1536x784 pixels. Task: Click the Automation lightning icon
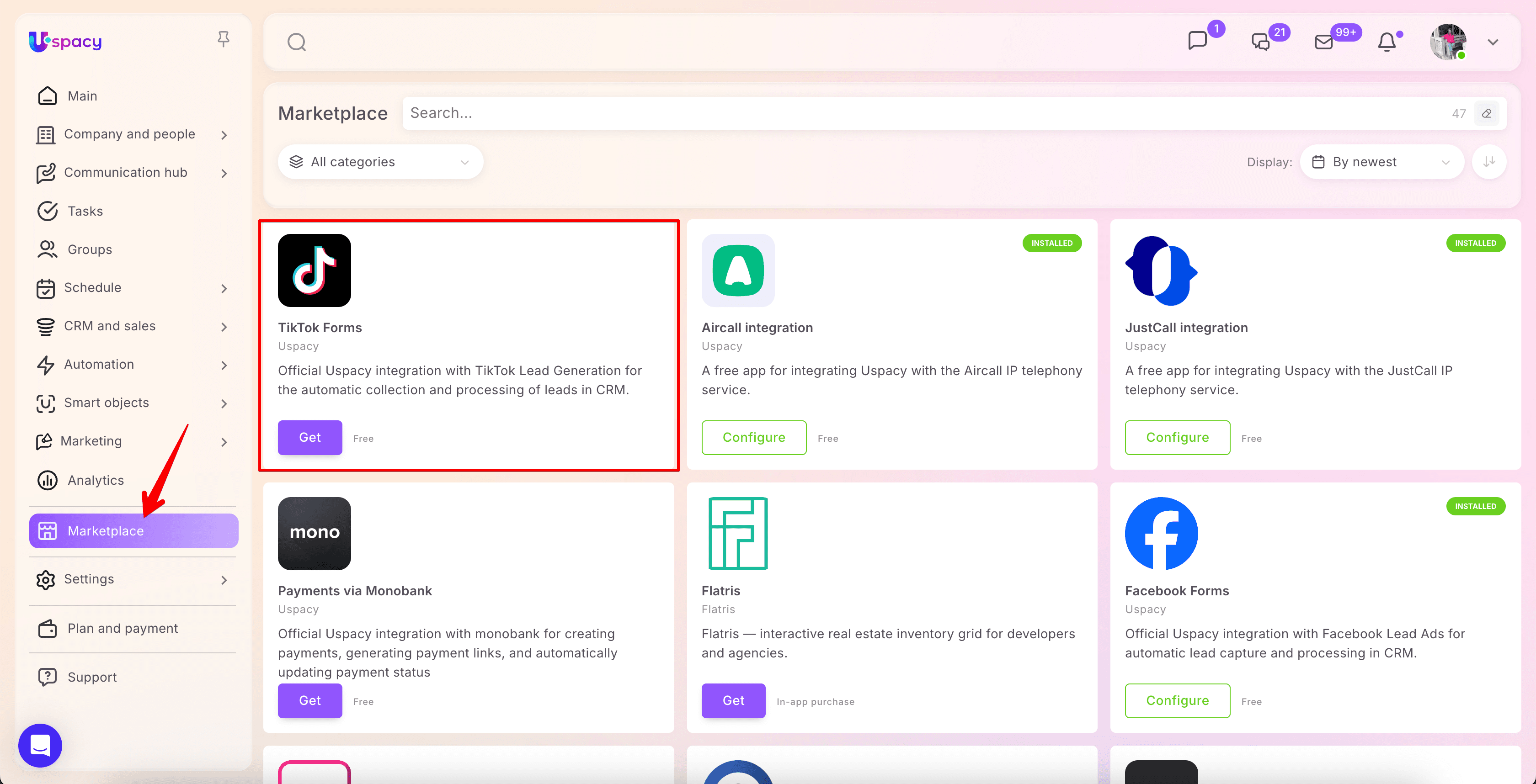click(46, 365)
